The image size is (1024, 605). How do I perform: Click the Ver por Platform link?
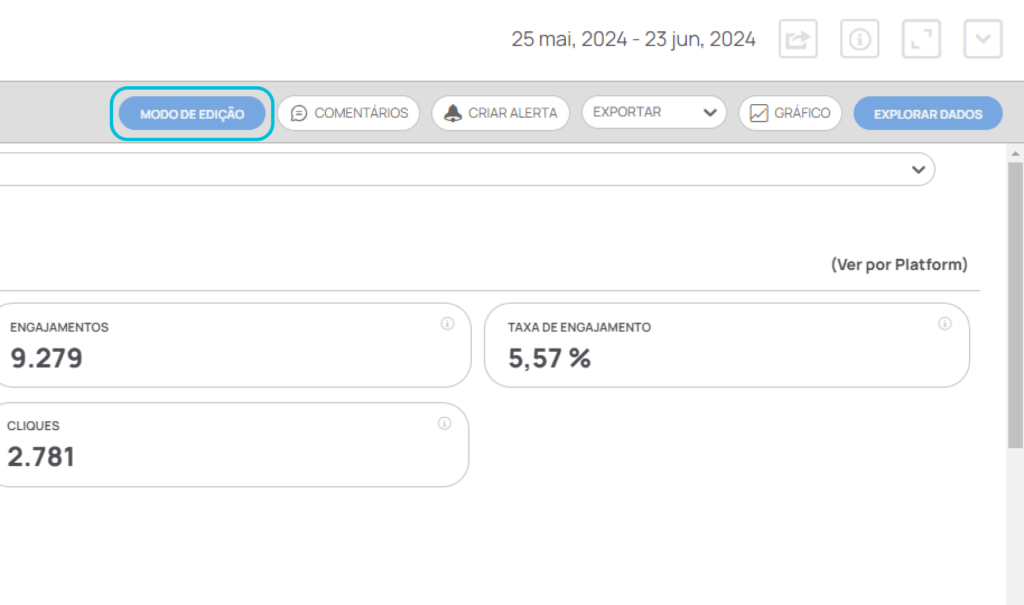coord(899,265)
